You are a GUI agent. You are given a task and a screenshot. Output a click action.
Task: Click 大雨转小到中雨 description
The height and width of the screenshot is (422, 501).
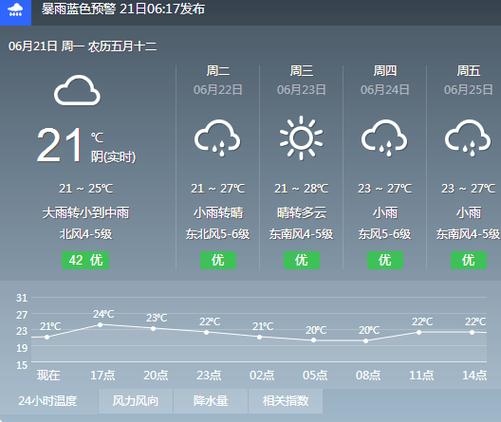coord(86,213)
